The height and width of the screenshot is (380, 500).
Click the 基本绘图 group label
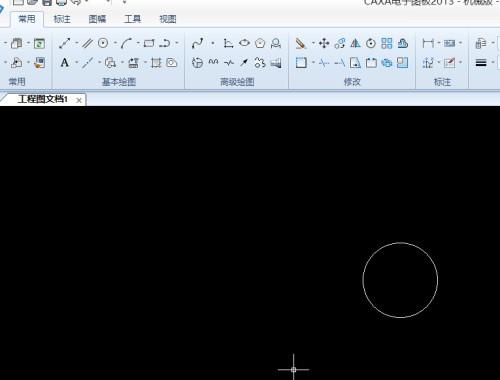119,82
